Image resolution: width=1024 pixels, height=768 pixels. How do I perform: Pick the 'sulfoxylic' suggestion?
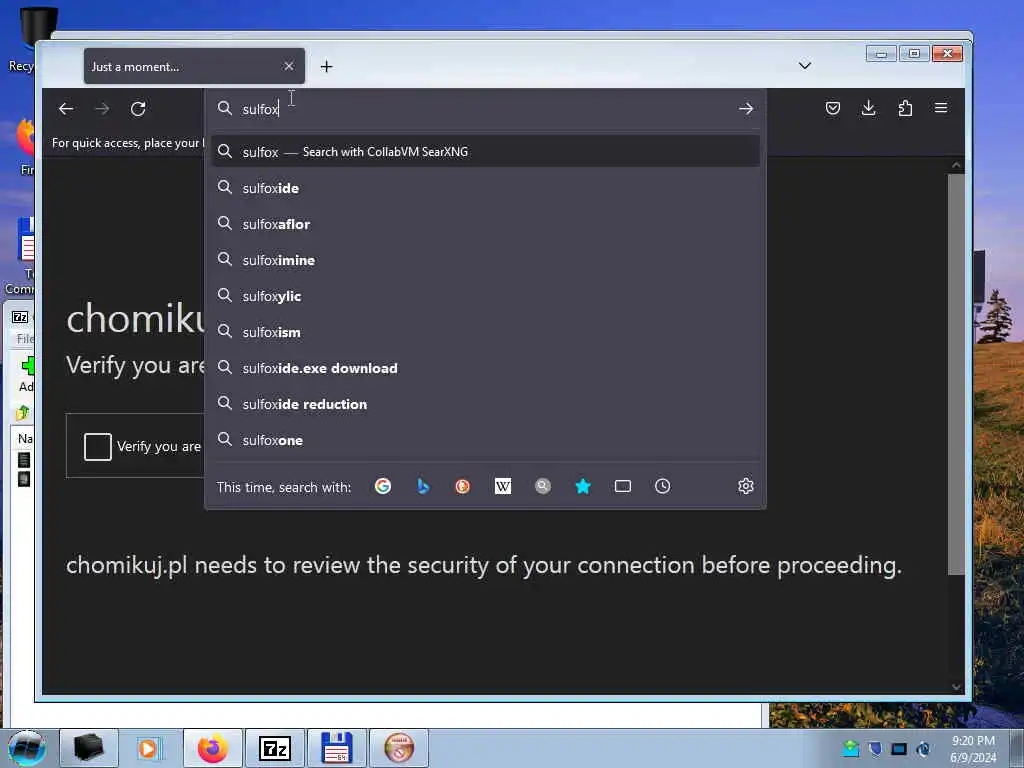(x=485, y=296)
